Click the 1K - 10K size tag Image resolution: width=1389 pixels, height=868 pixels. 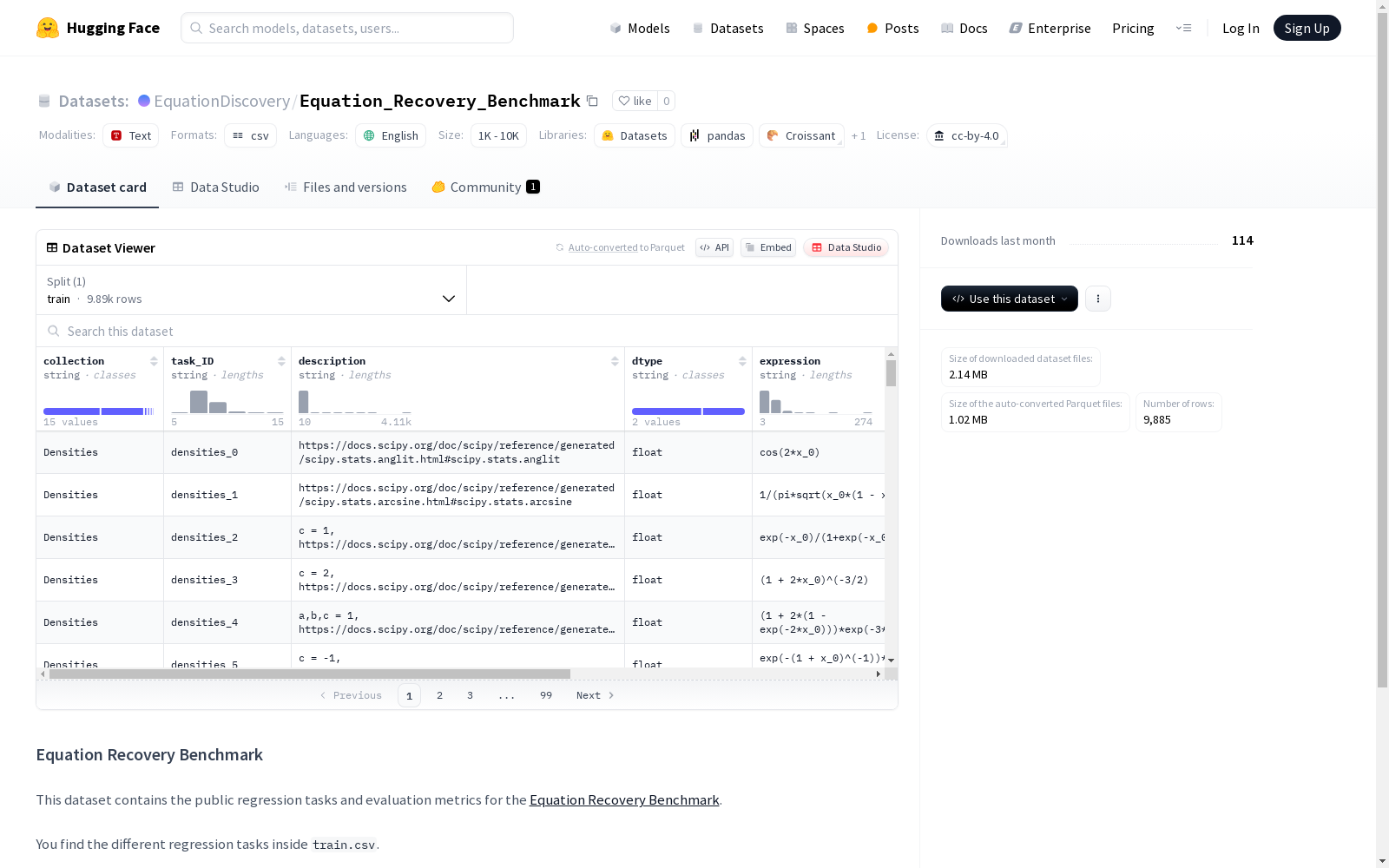coord(498,135)
